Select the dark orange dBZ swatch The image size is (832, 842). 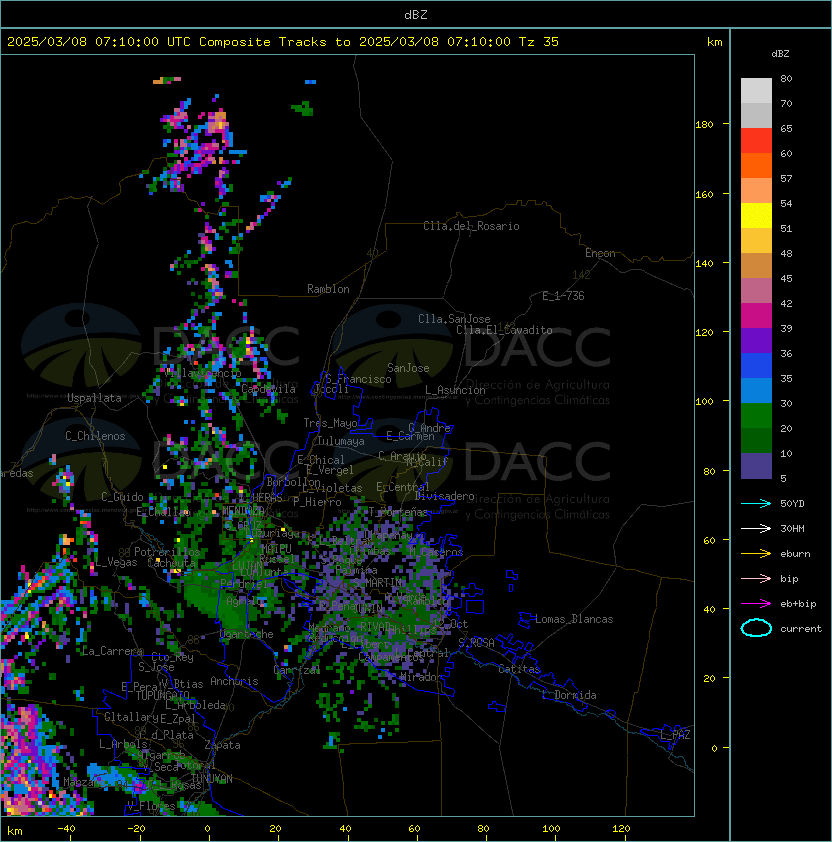coord(756,166)
